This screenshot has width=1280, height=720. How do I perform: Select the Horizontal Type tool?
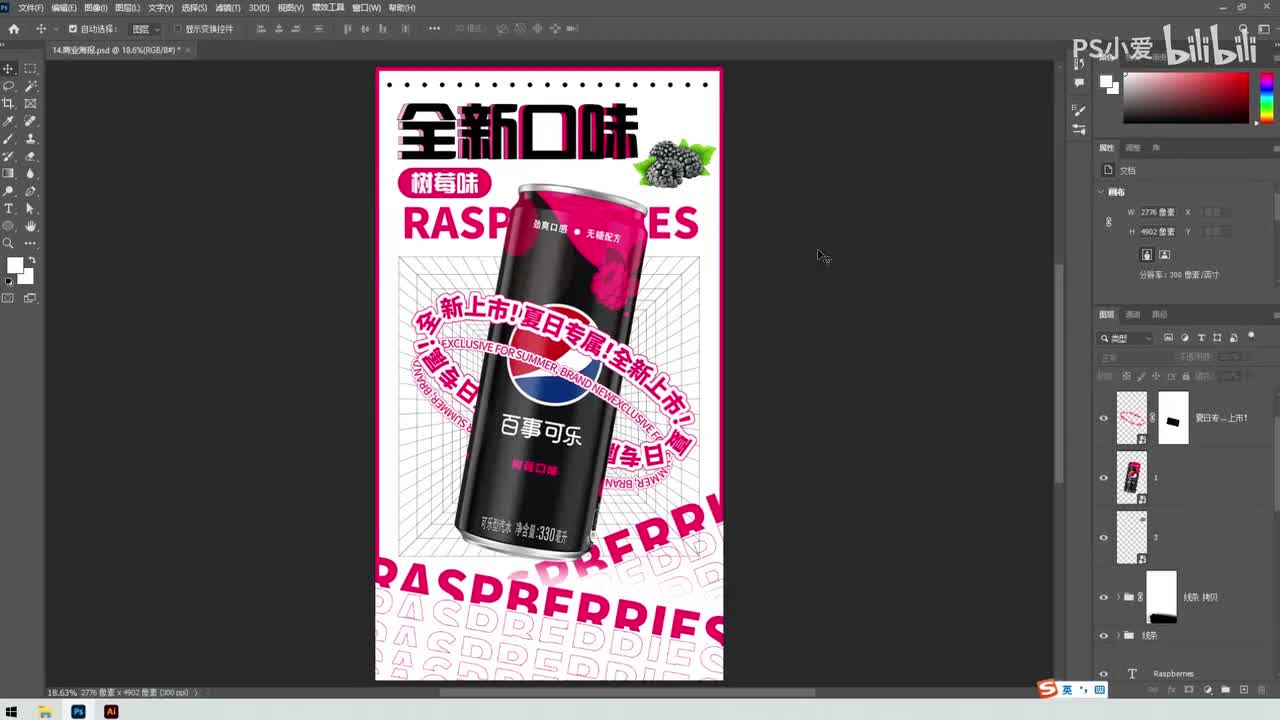(9, 208)
